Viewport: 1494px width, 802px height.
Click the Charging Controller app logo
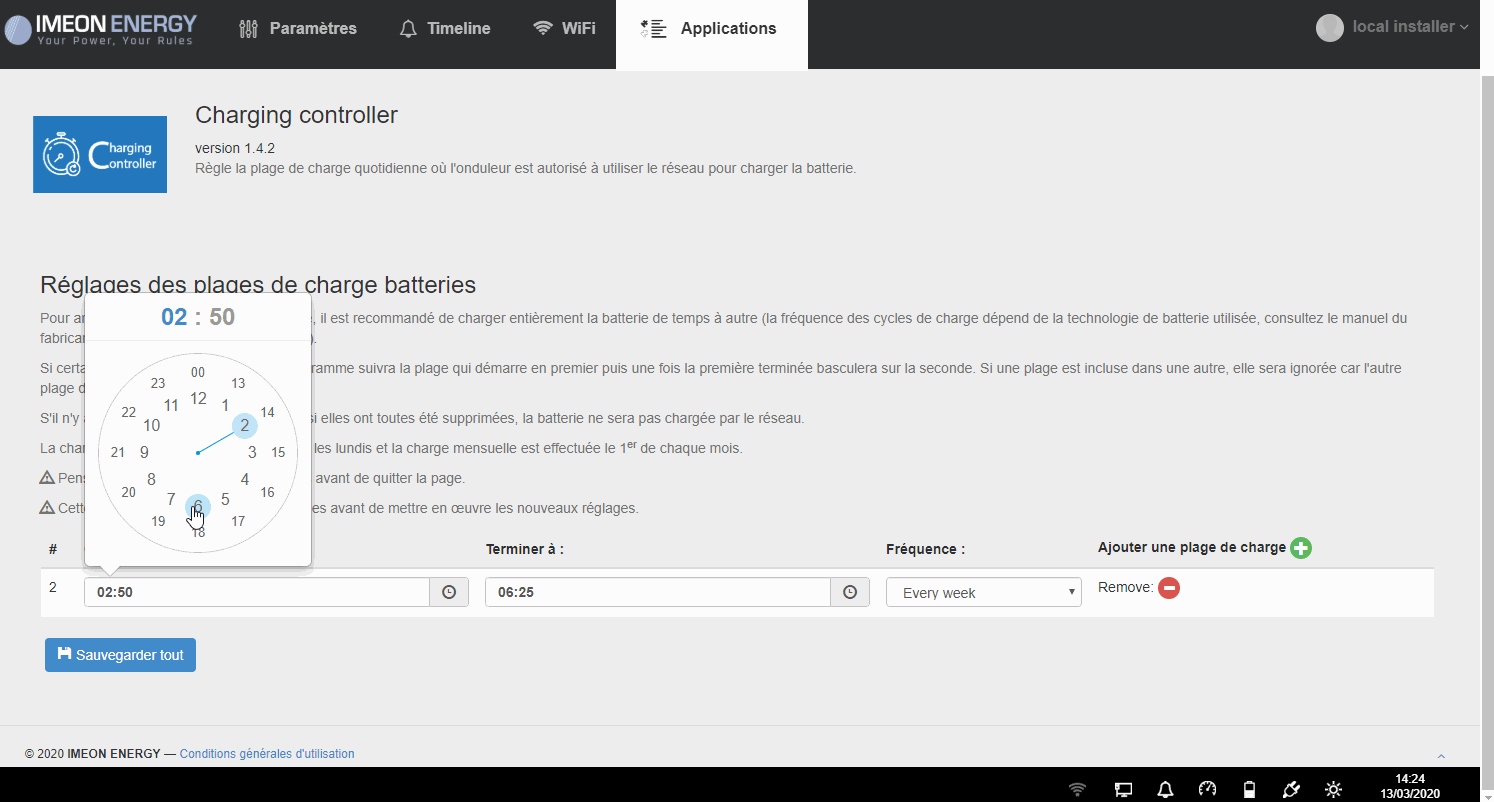[x=100, y=154]
